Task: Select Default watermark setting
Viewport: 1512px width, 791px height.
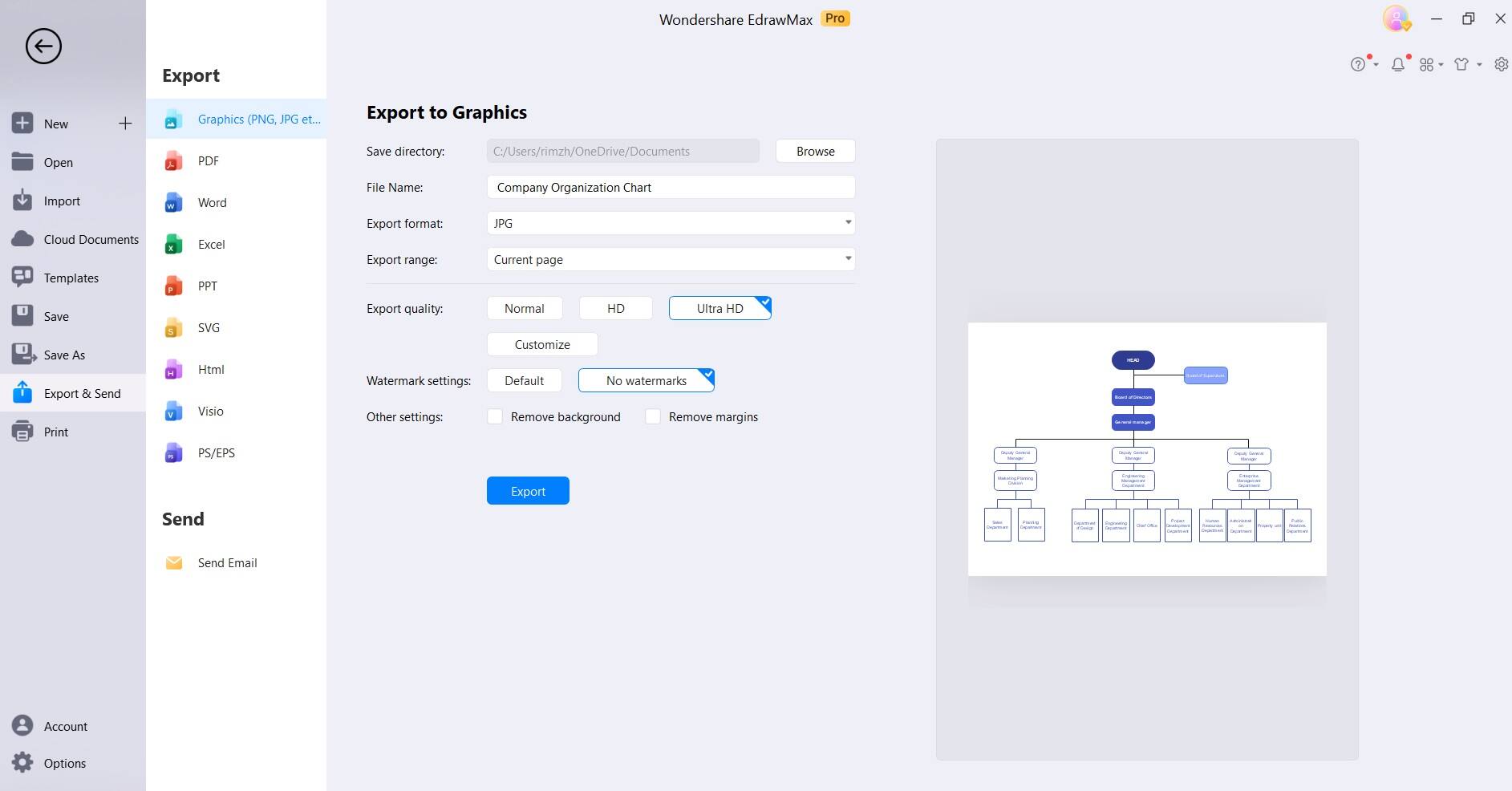Action: click(x=525, y=380)
